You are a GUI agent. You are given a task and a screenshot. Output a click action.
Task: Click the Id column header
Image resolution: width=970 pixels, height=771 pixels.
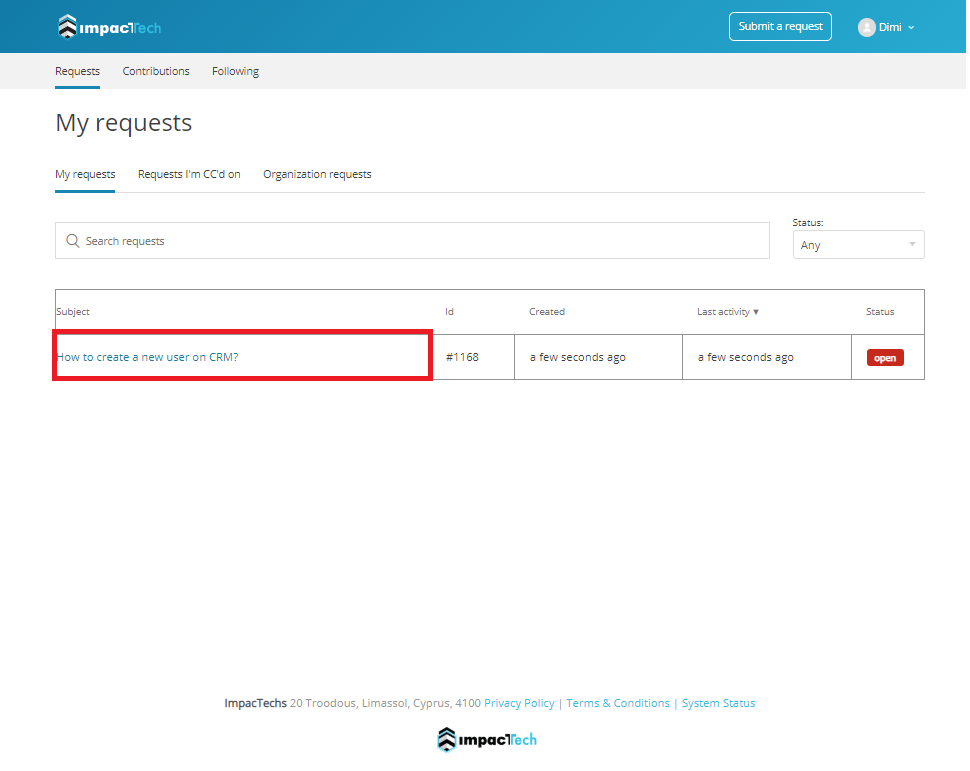(x=449, y=311)
